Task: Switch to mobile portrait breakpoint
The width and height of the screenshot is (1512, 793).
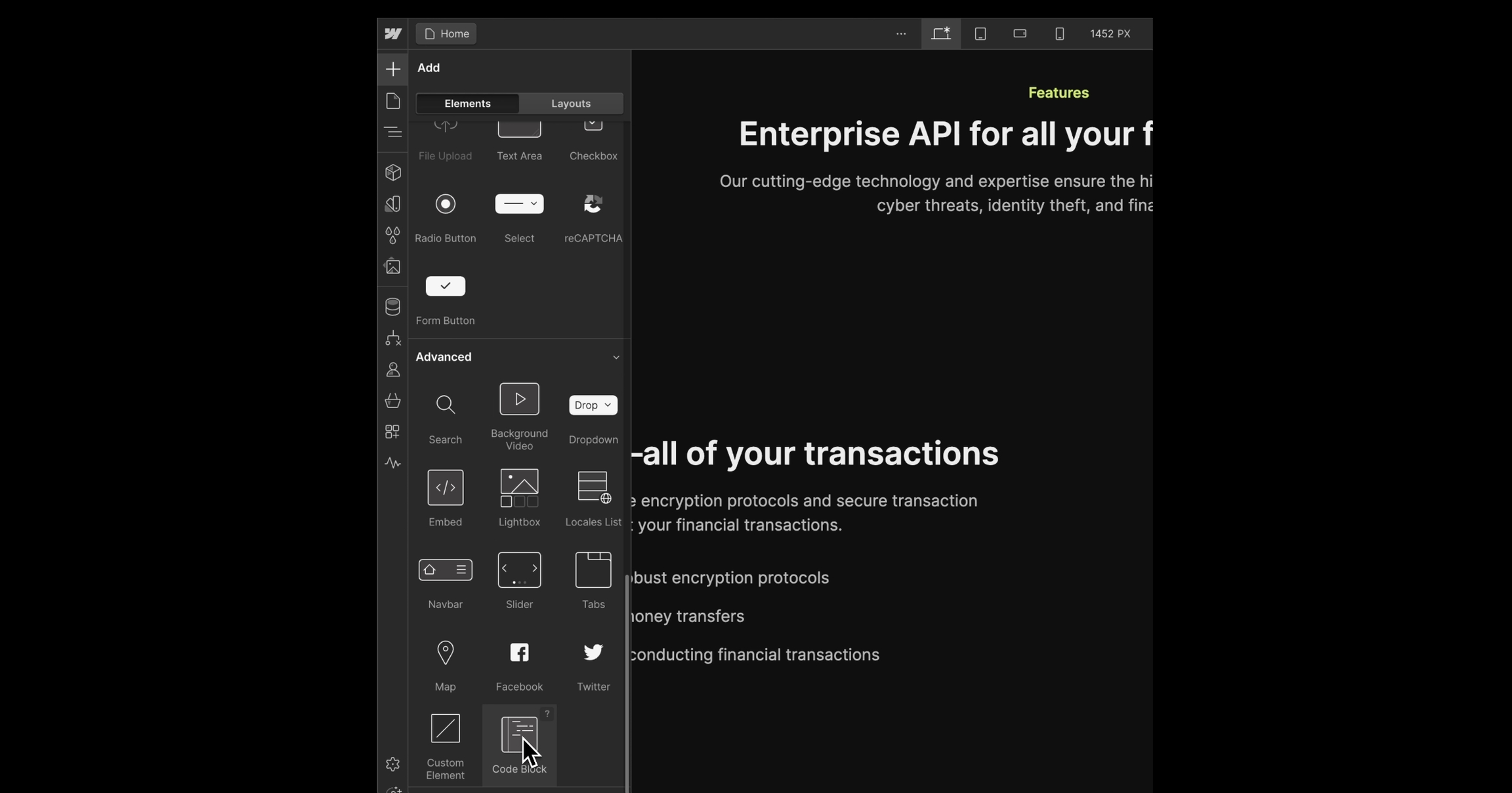Action: pos(1059,33)
